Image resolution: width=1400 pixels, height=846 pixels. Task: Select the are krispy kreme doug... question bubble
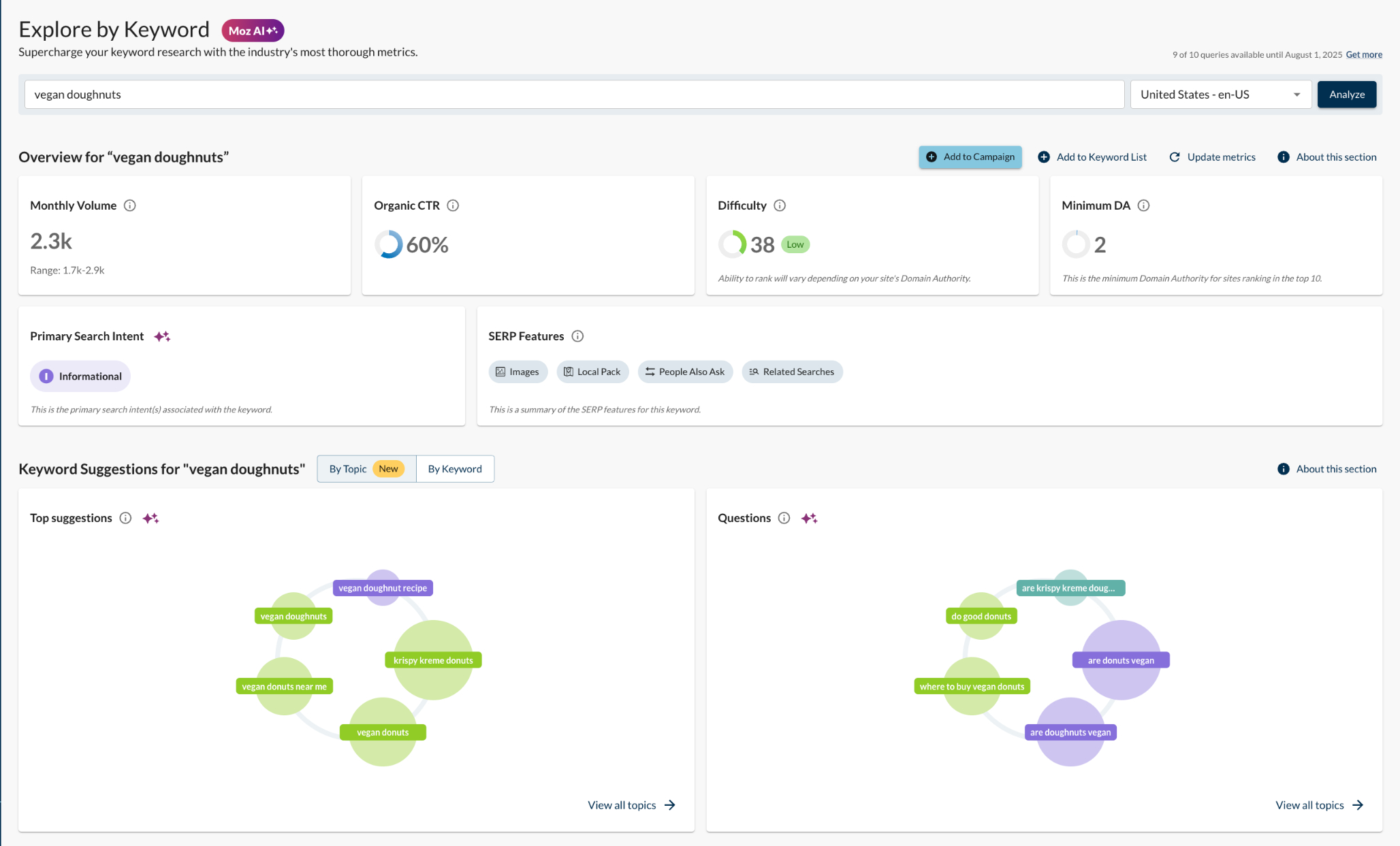pyautogui.click(x=1070, y=588)
